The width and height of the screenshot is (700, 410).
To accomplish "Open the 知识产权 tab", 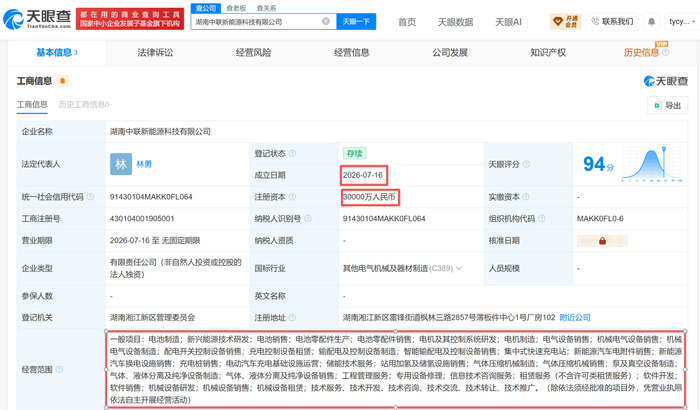I will 548,52.
